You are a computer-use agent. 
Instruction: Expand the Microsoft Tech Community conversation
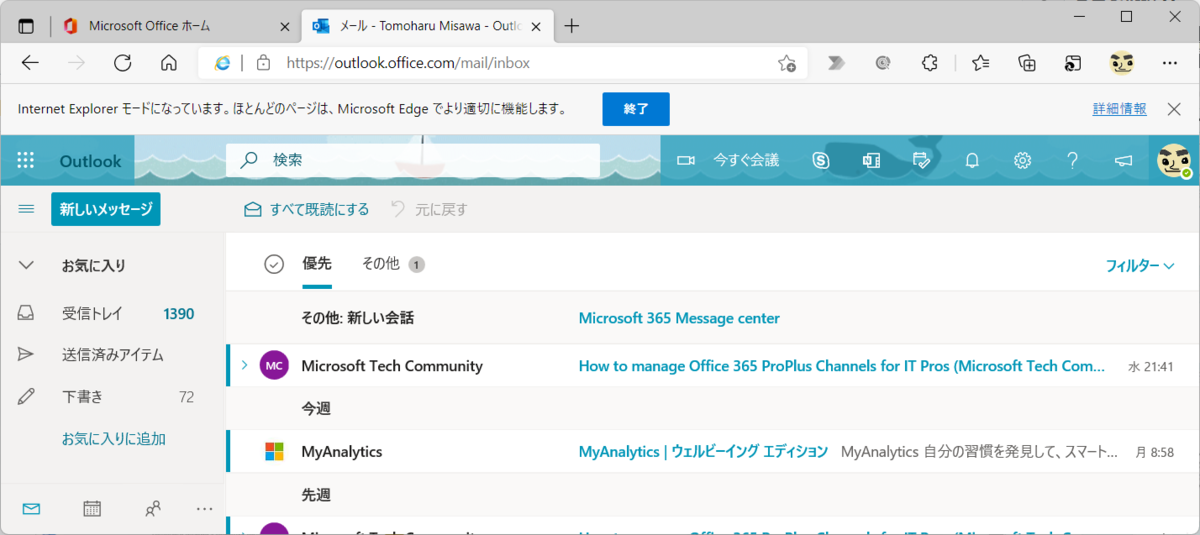pyautogui.click(x=244, y=366)
